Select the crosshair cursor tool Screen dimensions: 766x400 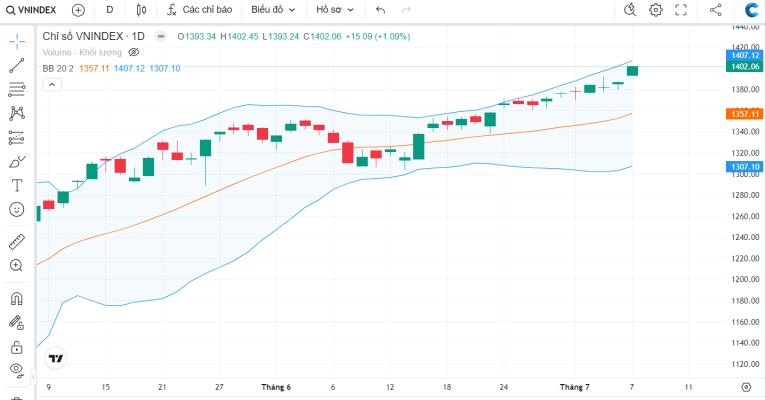[17, 42]
